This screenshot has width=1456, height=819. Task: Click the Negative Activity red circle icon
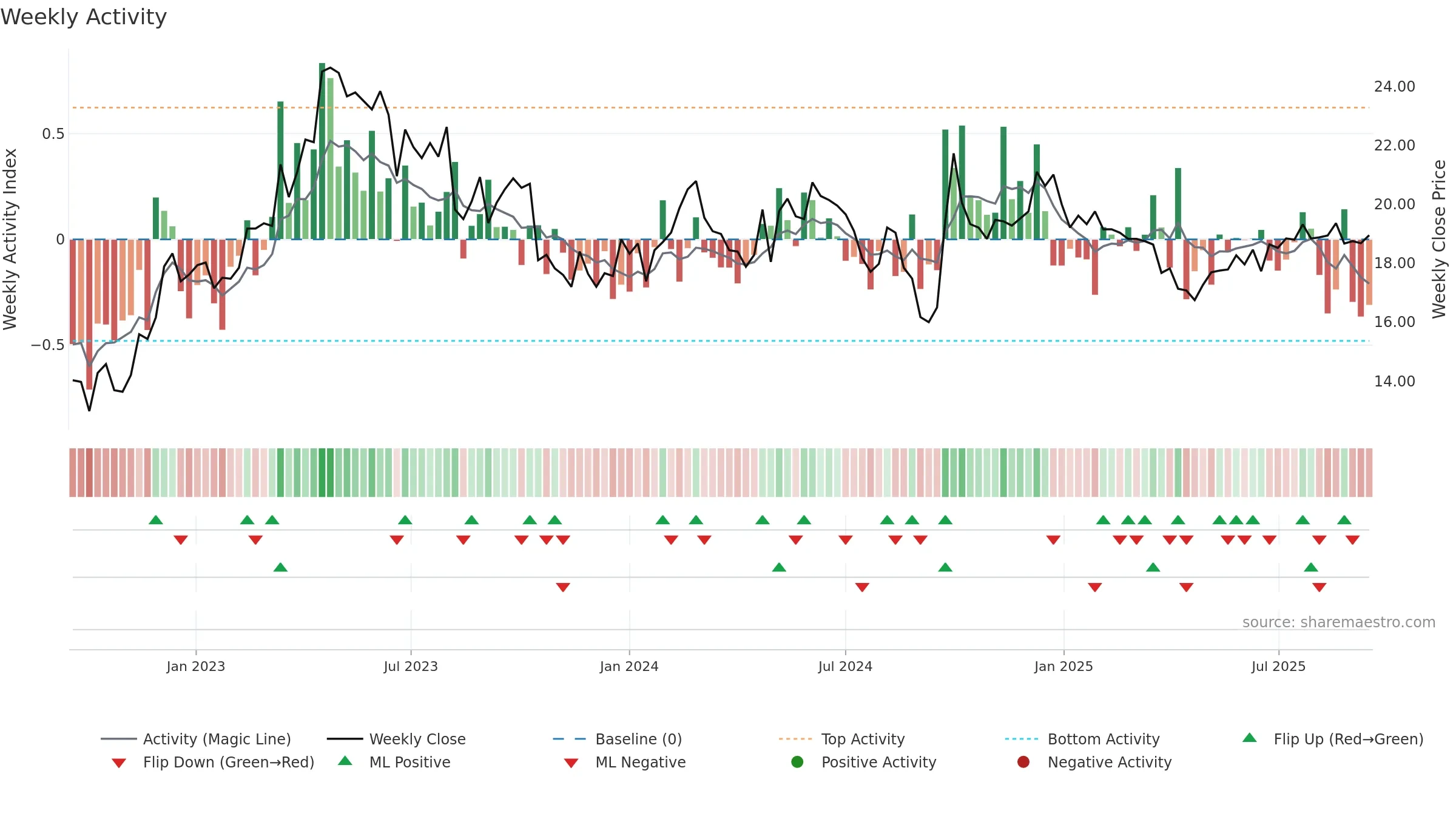pos(1023,762)
